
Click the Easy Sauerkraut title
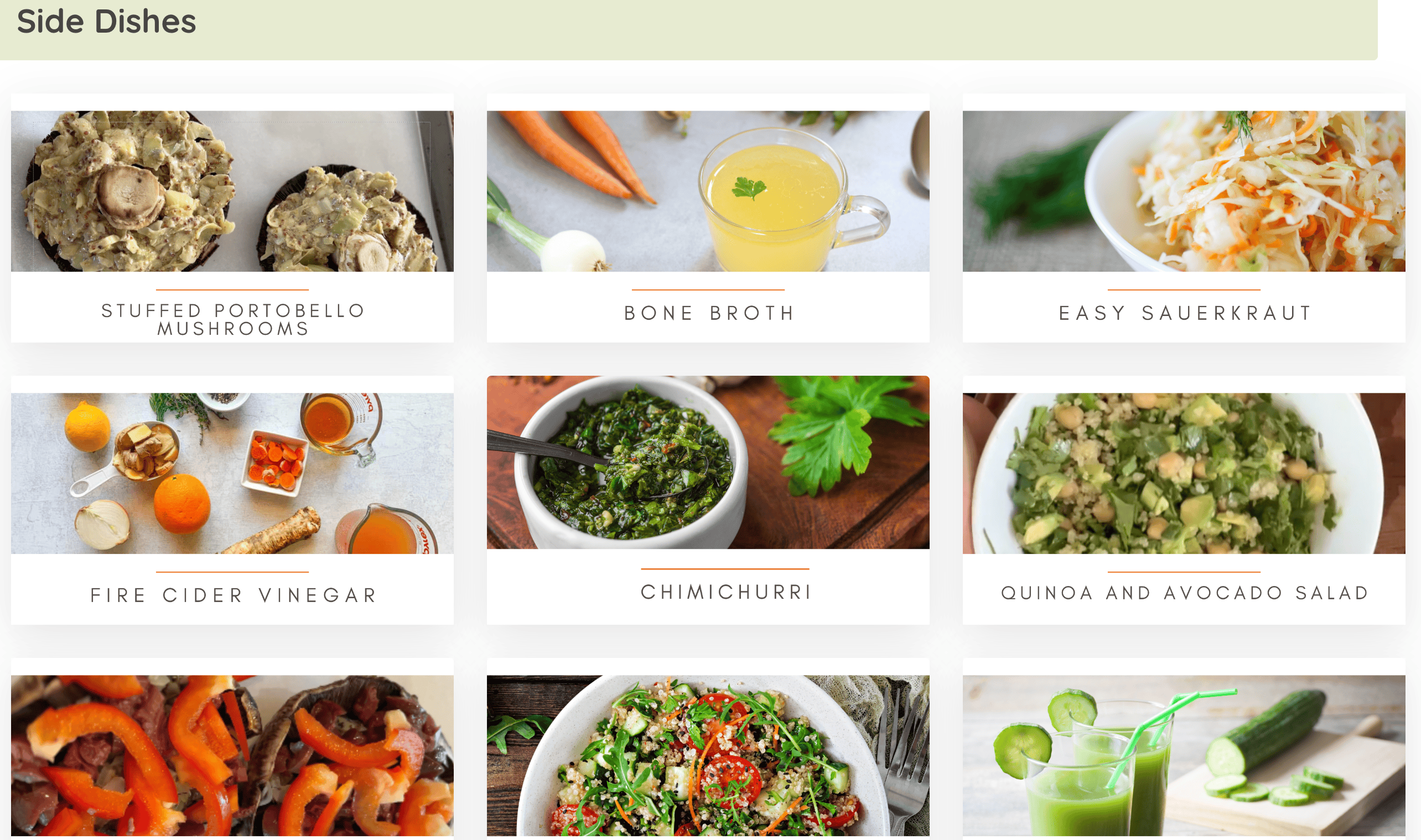click(1185, 313)
